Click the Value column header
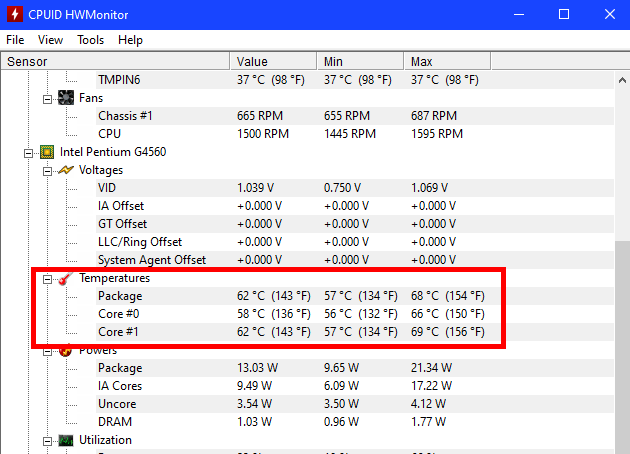The height and width of the screenshot is (454, 630). (274, 61)
